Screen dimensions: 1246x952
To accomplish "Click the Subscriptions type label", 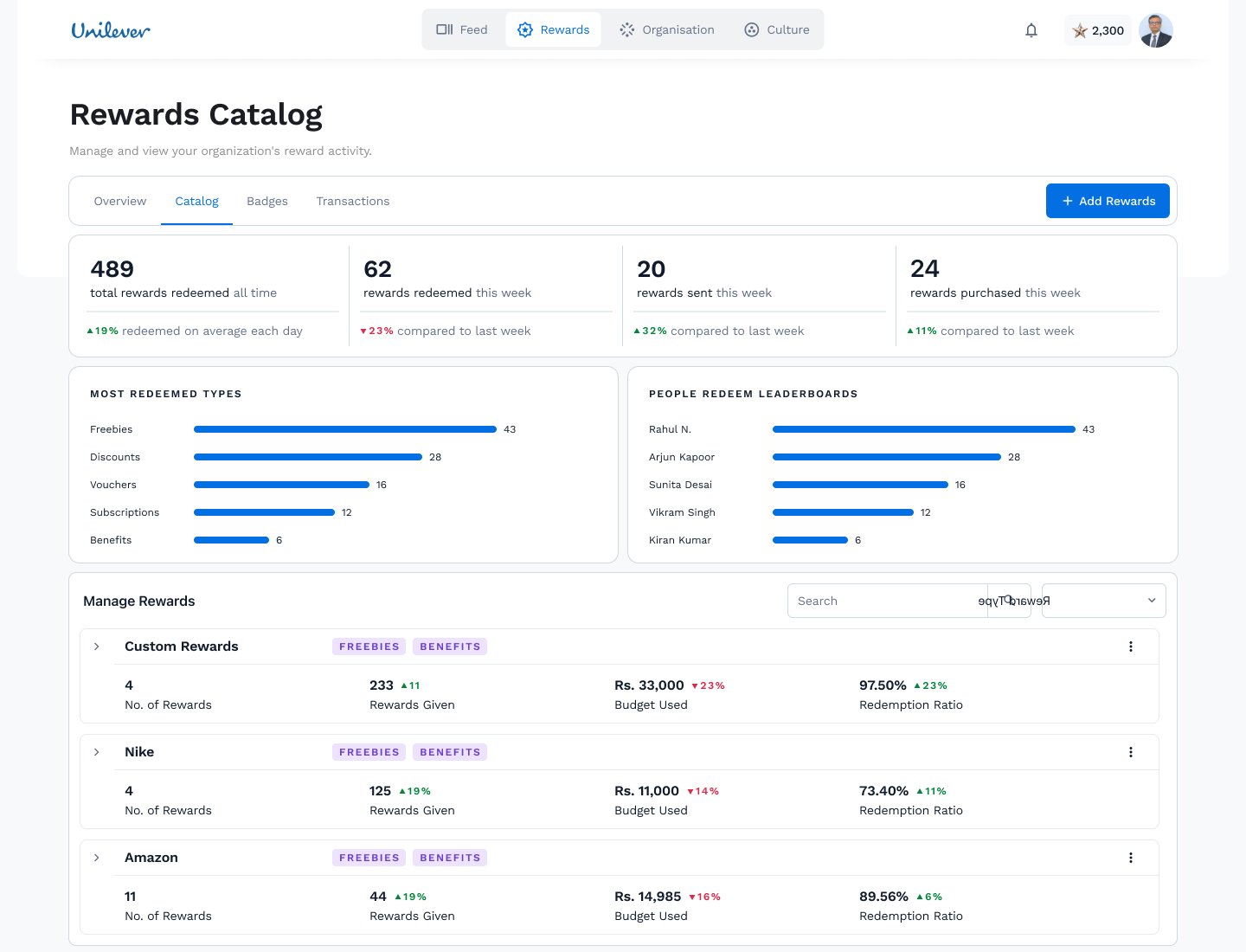I will pos(125,512).
